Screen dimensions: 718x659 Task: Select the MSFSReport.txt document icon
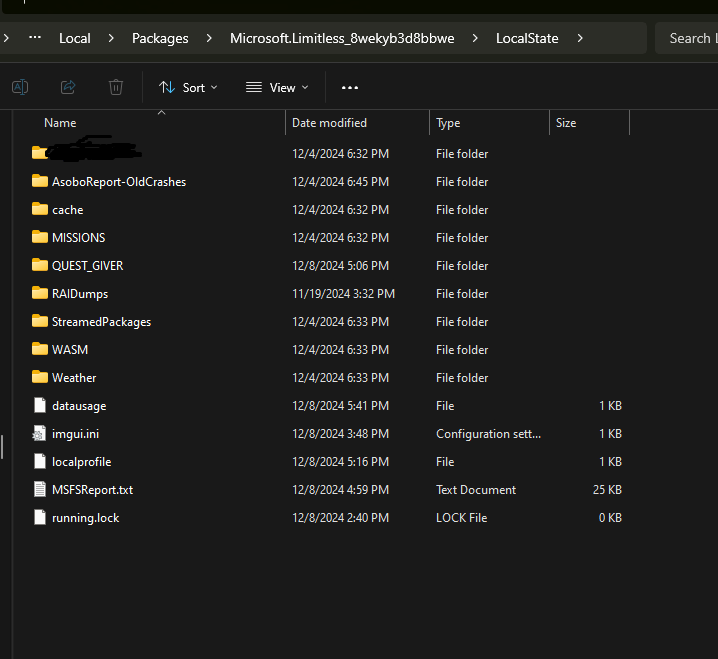click(x=40, y=490)
